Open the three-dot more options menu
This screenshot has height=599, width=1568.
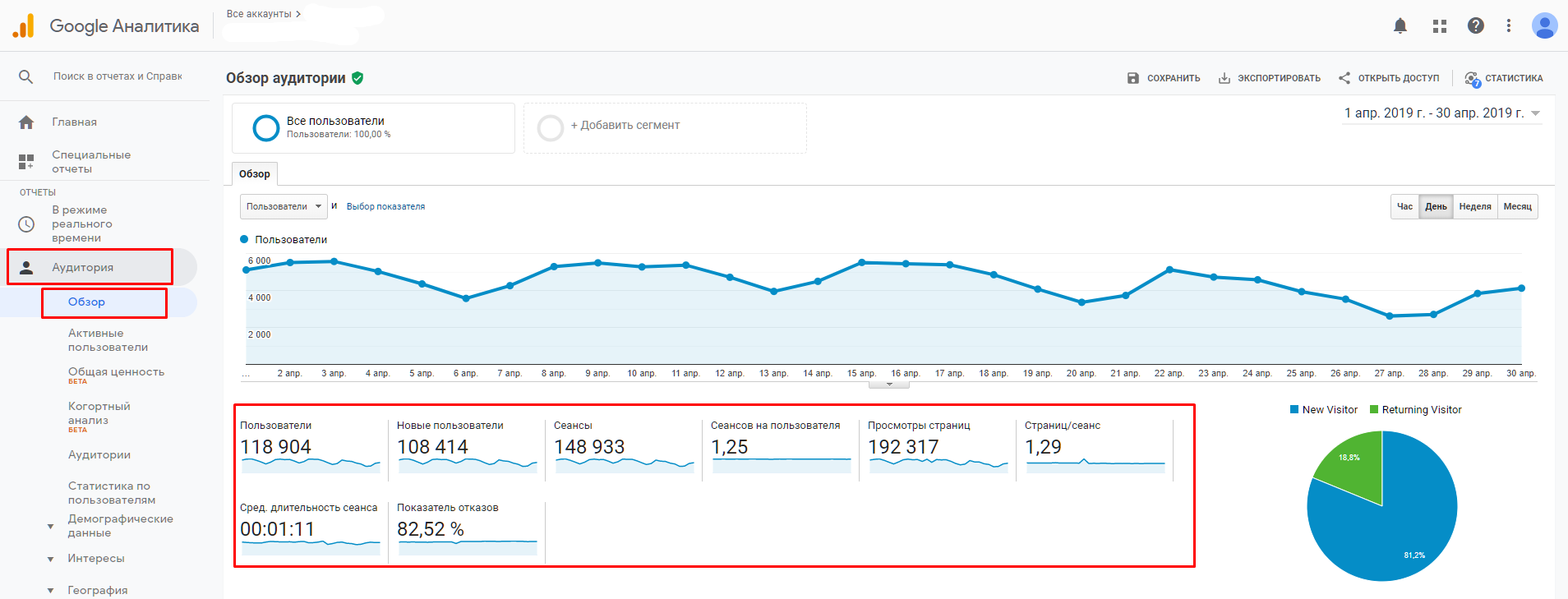point(1508,26)
